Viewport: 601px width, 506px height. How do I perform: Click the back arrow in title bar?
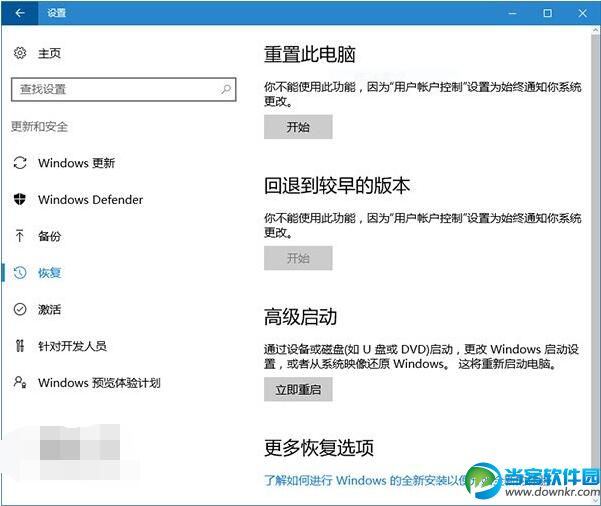point(20,13)
